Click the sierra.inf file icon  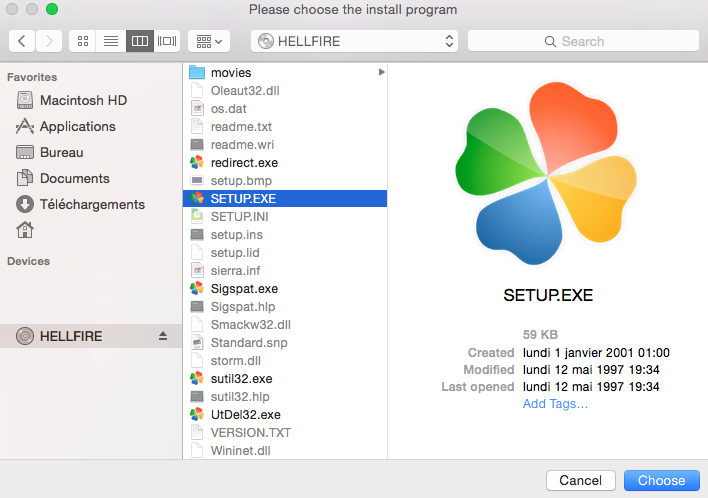197,271
